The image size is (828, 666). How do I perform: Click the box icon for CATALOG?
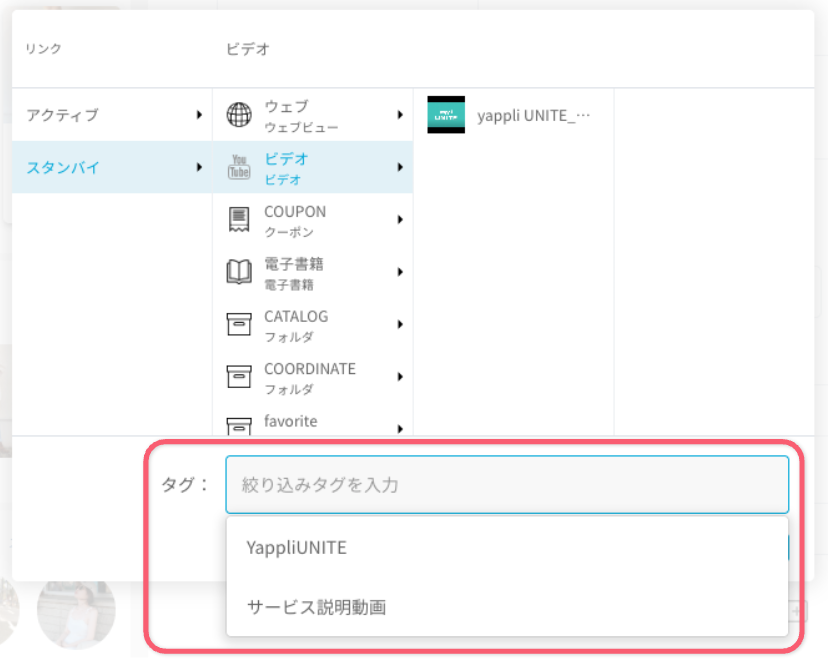point(239,324)
